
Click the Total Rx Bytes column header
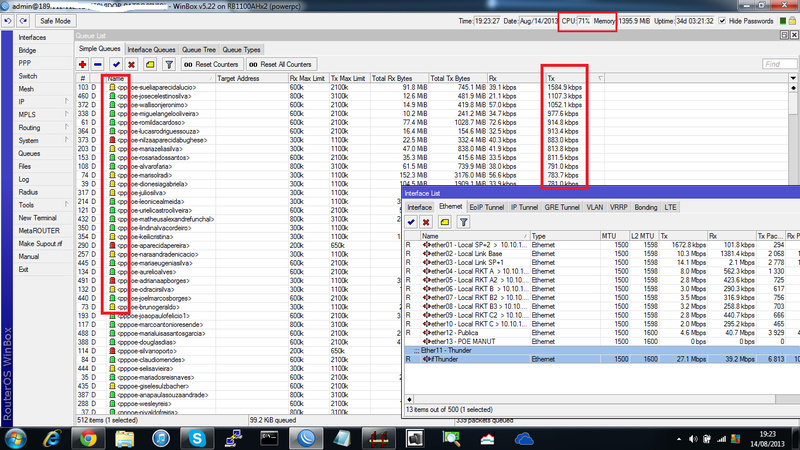pos(398,78)
